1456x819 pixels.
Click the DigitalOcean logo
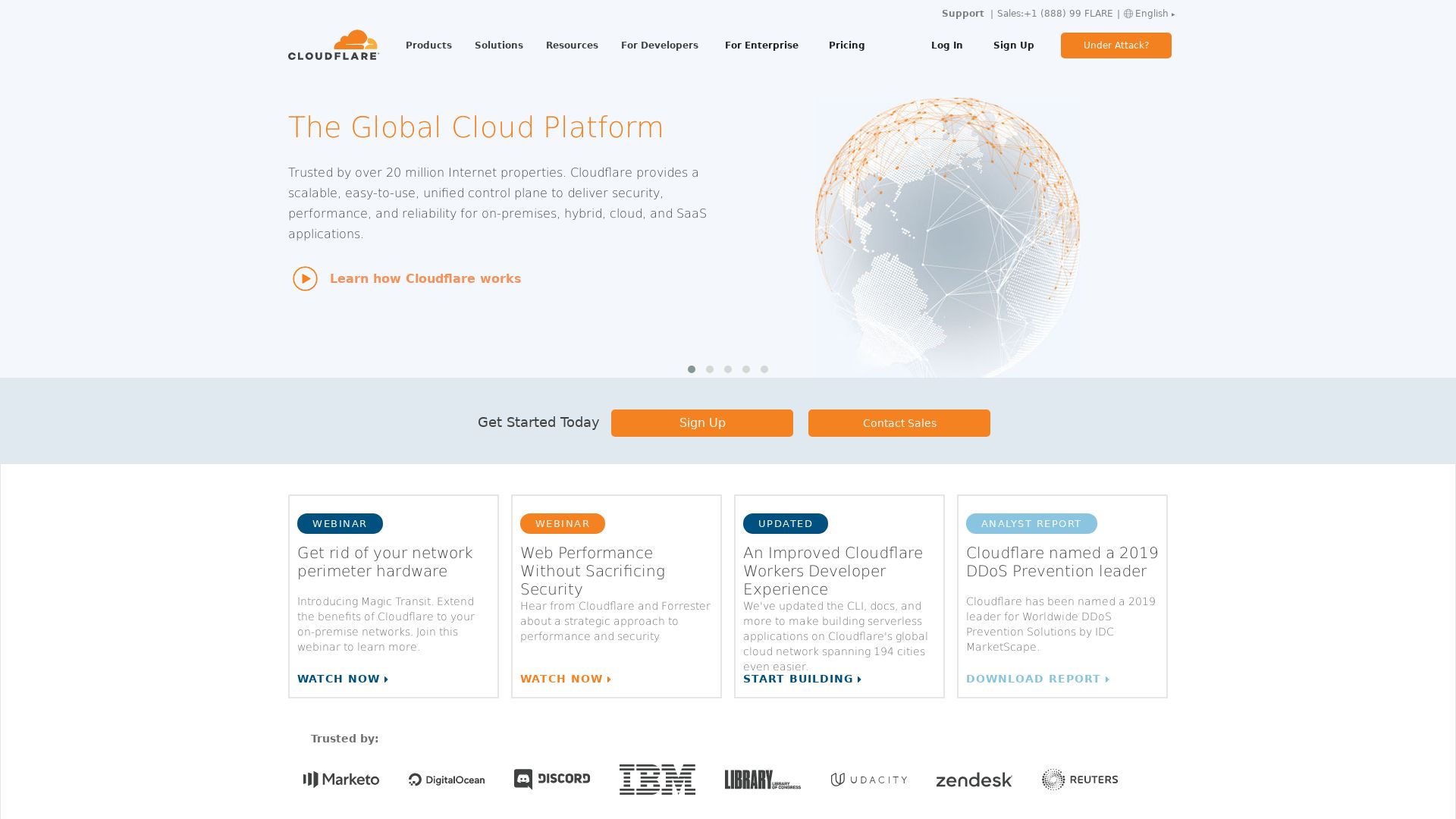pyautogui.click(x=447, y=780)
